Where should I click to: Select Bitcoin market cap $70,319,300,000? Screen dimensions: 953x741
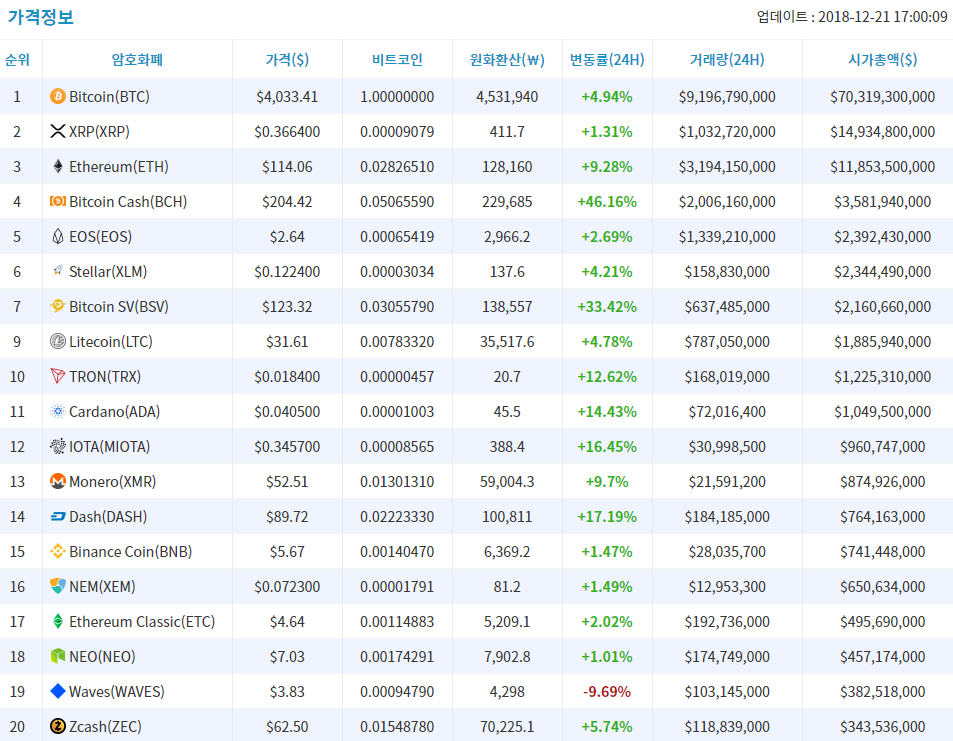[x=882, y=97]
